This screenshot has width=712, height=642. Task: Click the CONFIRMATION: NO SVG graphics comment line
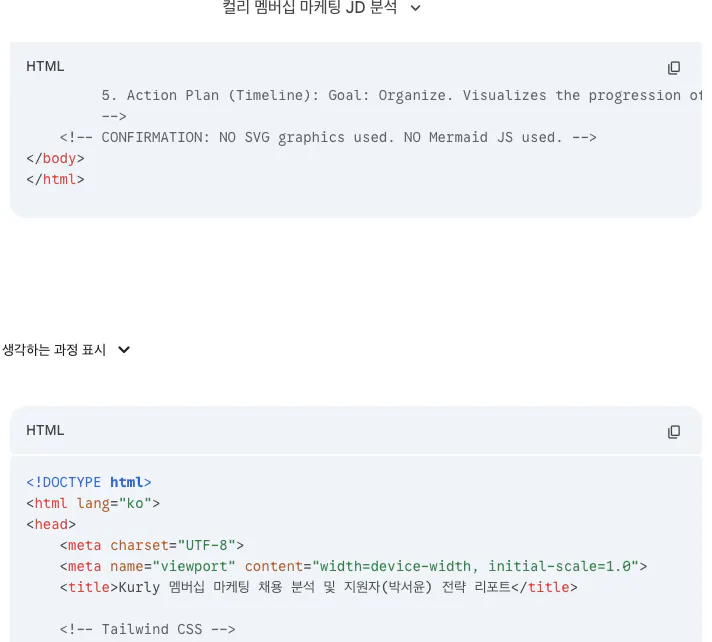pyautogui.click(x=328, y=137)
